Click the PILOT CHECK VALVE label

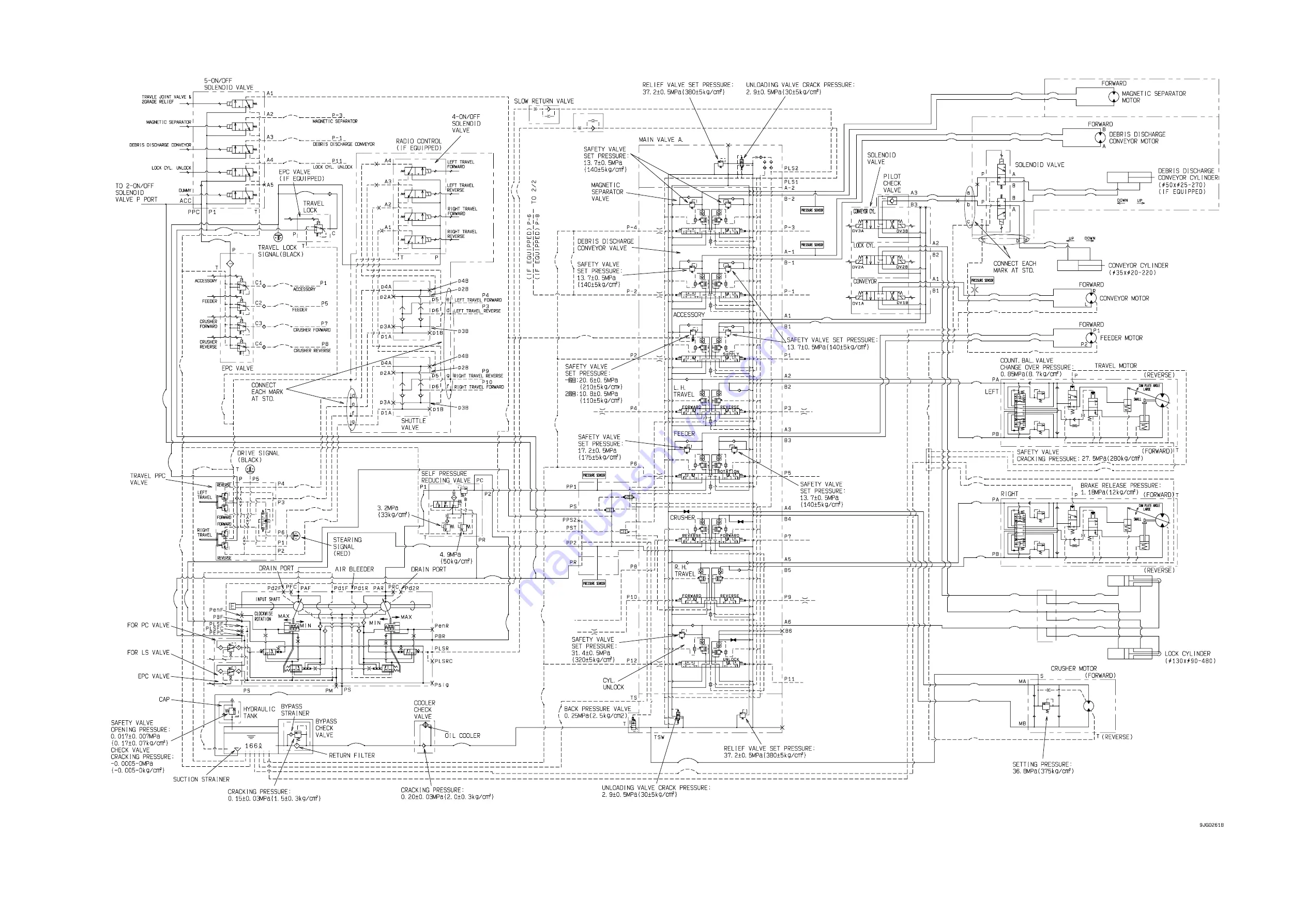pyautogui.click(x=892, y=183)
